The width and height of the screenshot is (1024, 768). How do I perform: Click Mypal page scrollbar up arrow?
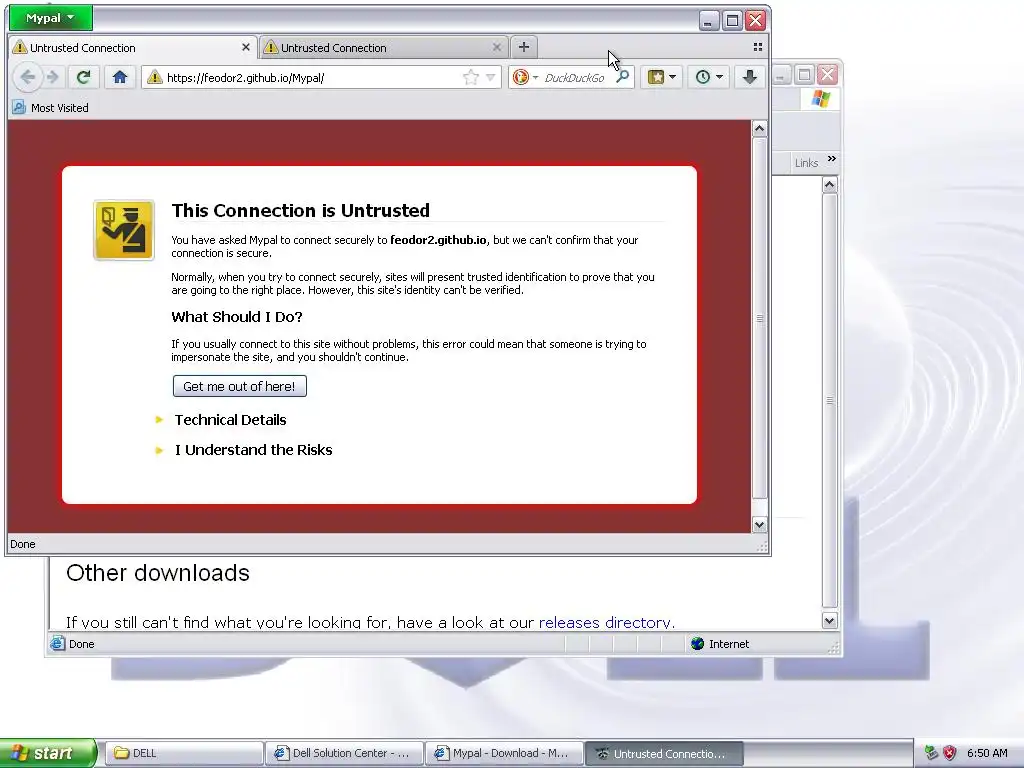(x=759, y=129)
